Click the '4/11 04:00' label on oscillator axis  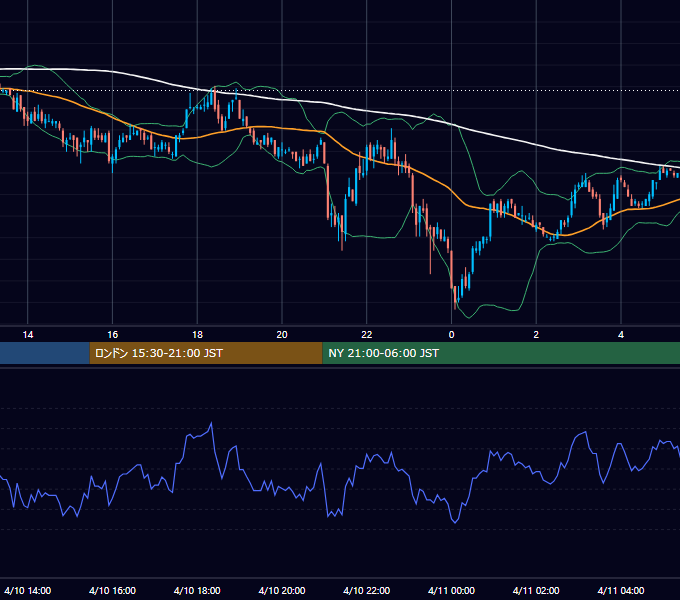(x=621, y=590)
